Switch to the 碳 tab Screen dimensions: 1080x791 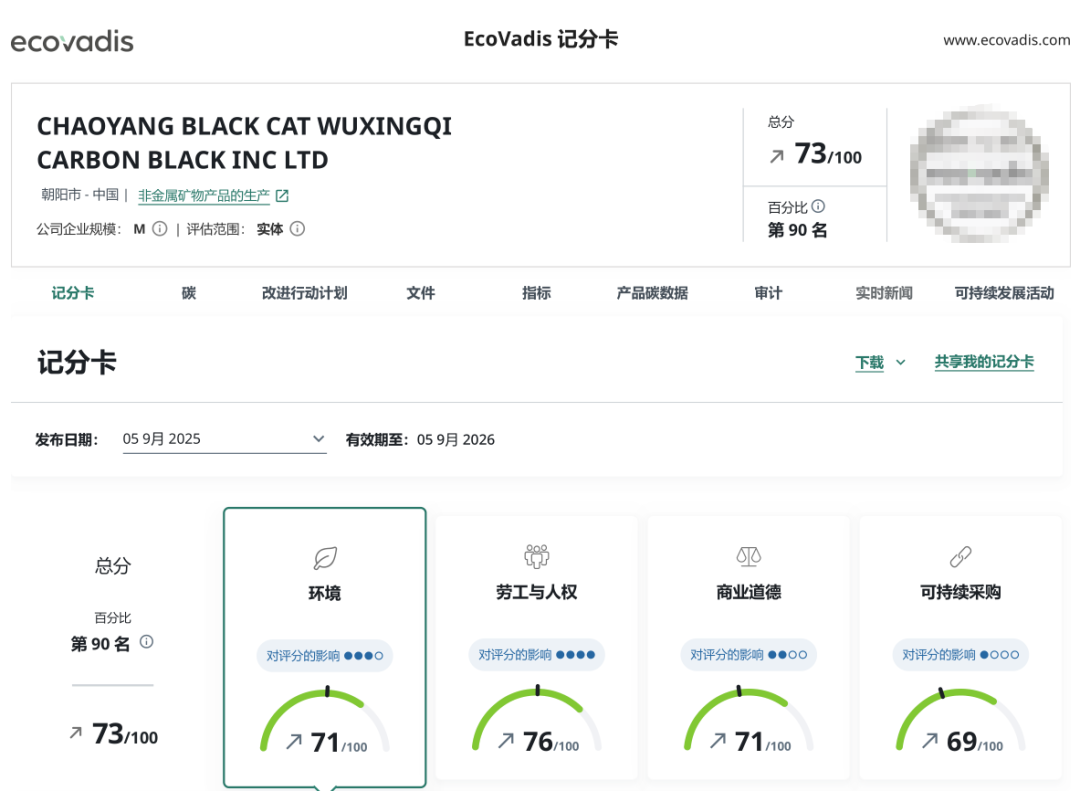tap(187, 293)
